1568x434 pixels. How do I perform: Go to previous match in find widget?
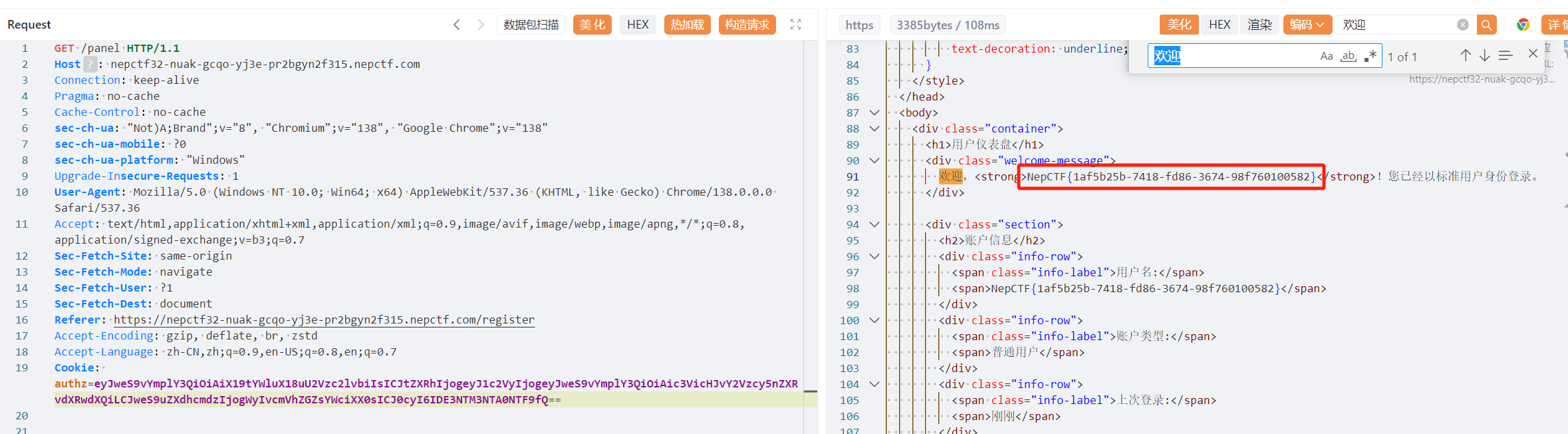tap(1465, 56)
